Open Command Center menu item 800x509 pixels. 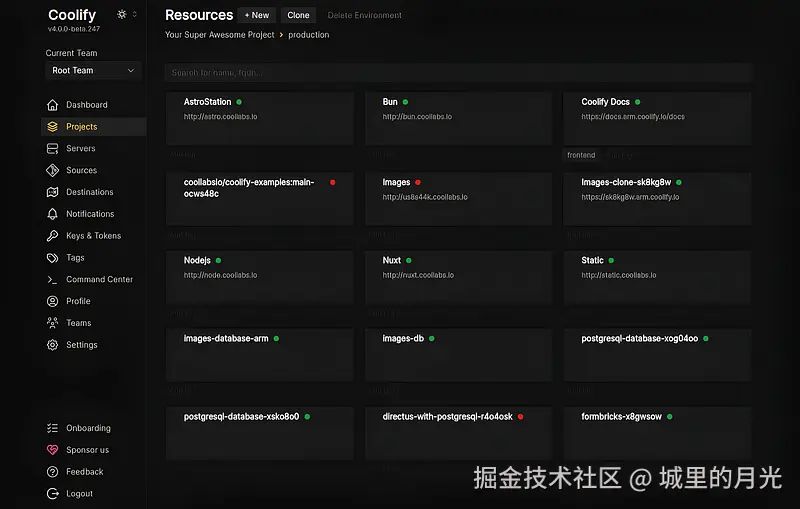click(x=94, y=279)
